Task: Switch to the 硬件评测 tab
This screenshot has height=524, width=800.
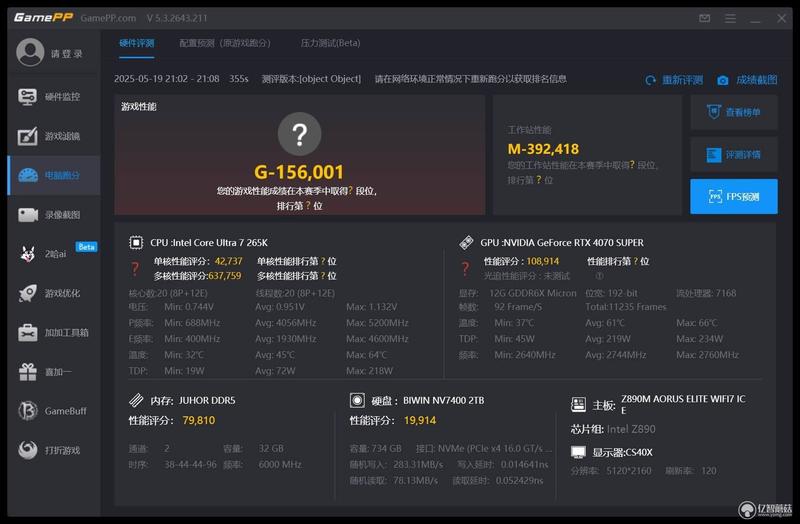Action: [x=137, y=43]
